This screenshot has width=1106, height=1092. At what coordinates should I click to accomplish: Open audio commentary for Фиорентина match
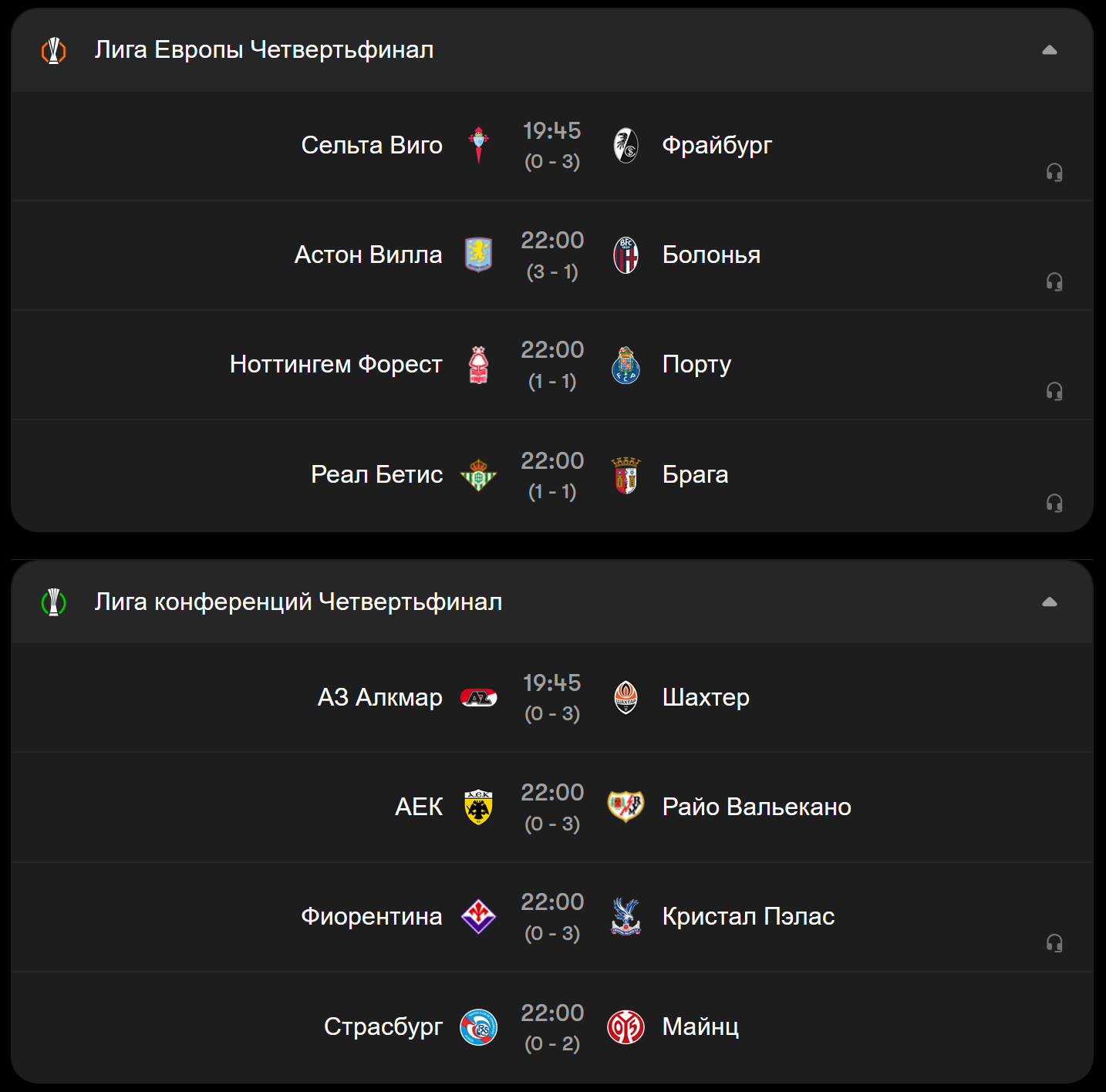[x=1054, y=943]
